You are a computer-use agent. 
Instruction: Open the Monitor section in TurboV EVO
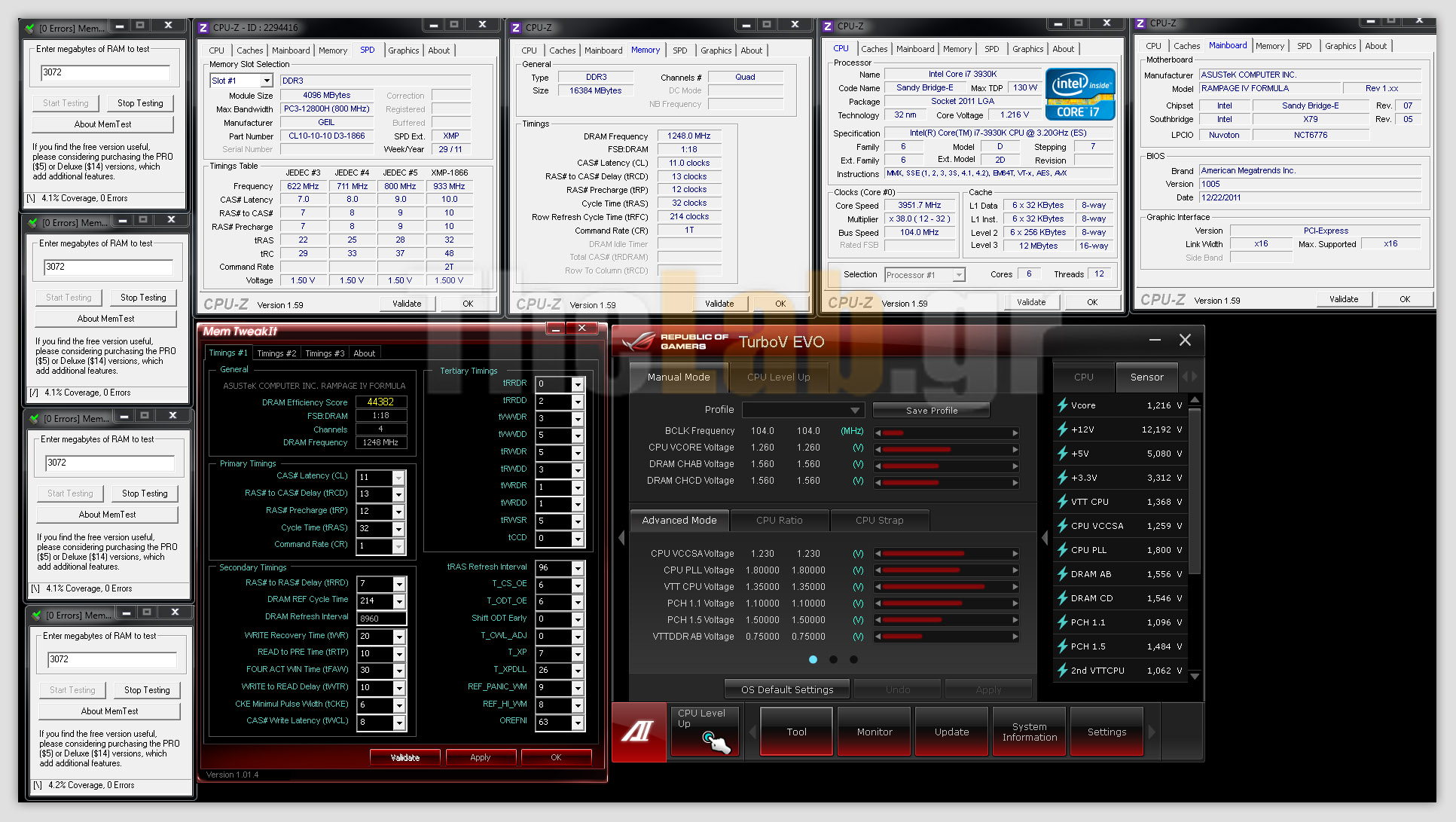(875, 732)
